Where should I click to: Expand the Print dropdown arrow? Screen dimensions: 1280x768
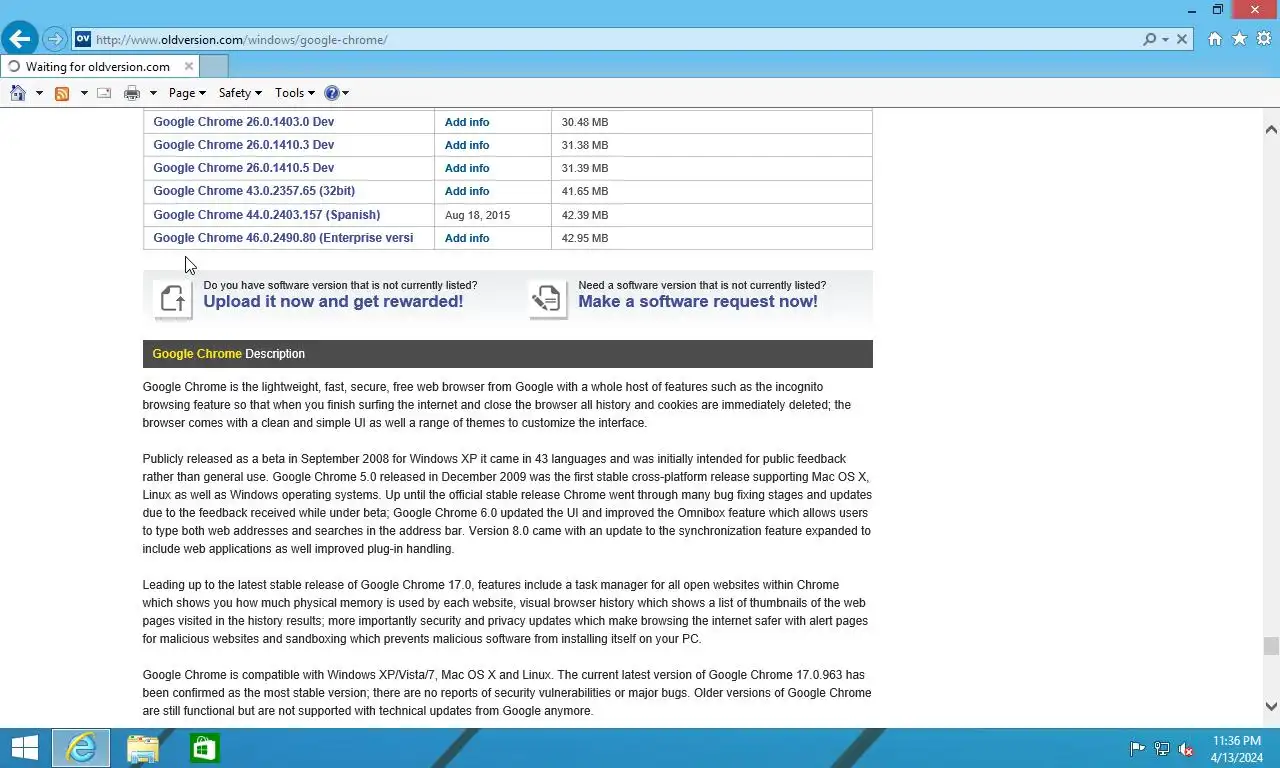153,93
